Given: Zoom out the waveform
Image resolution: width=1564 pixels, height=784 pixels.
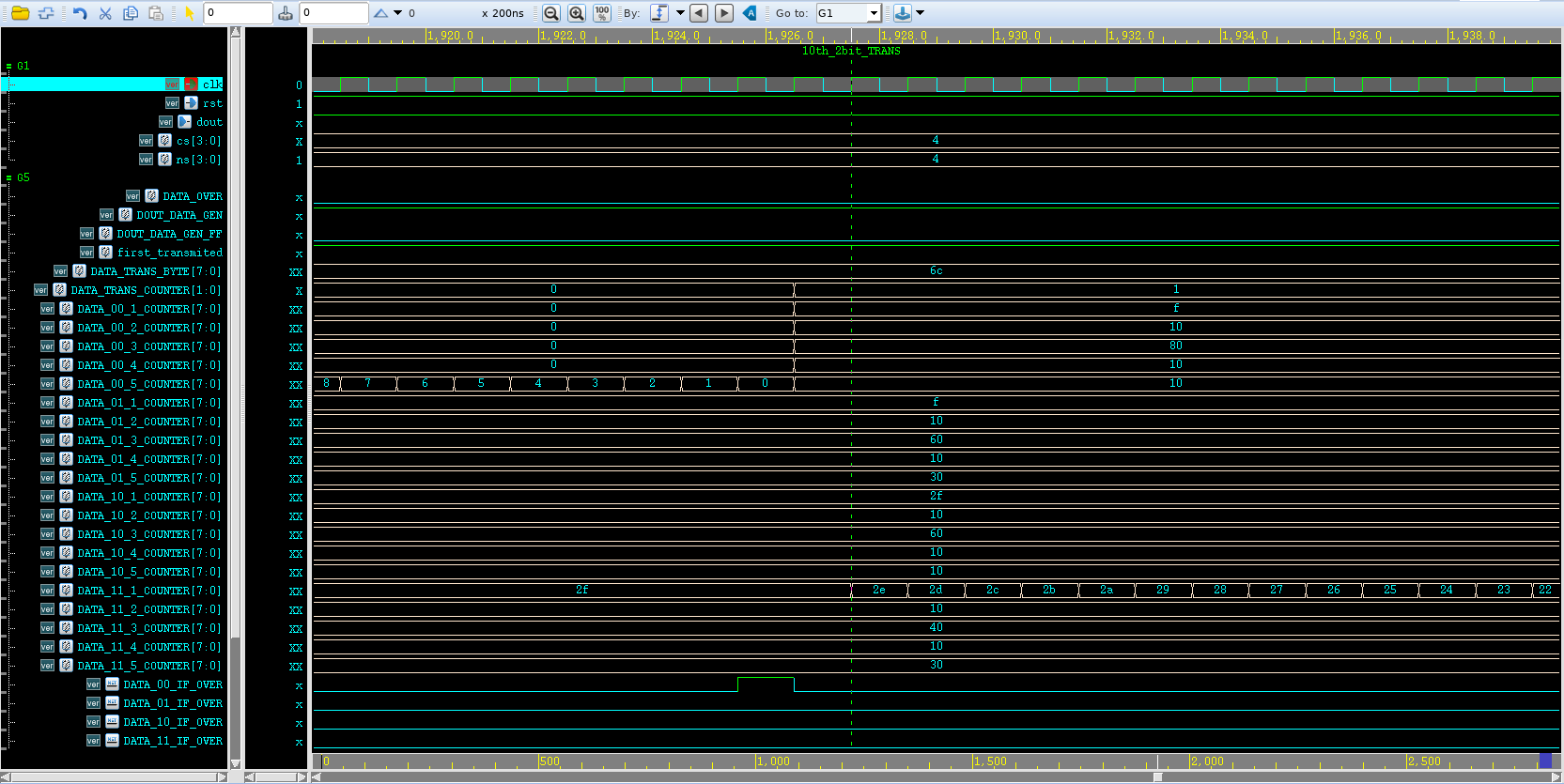Looking at the screenshot, I should point(551,13).
